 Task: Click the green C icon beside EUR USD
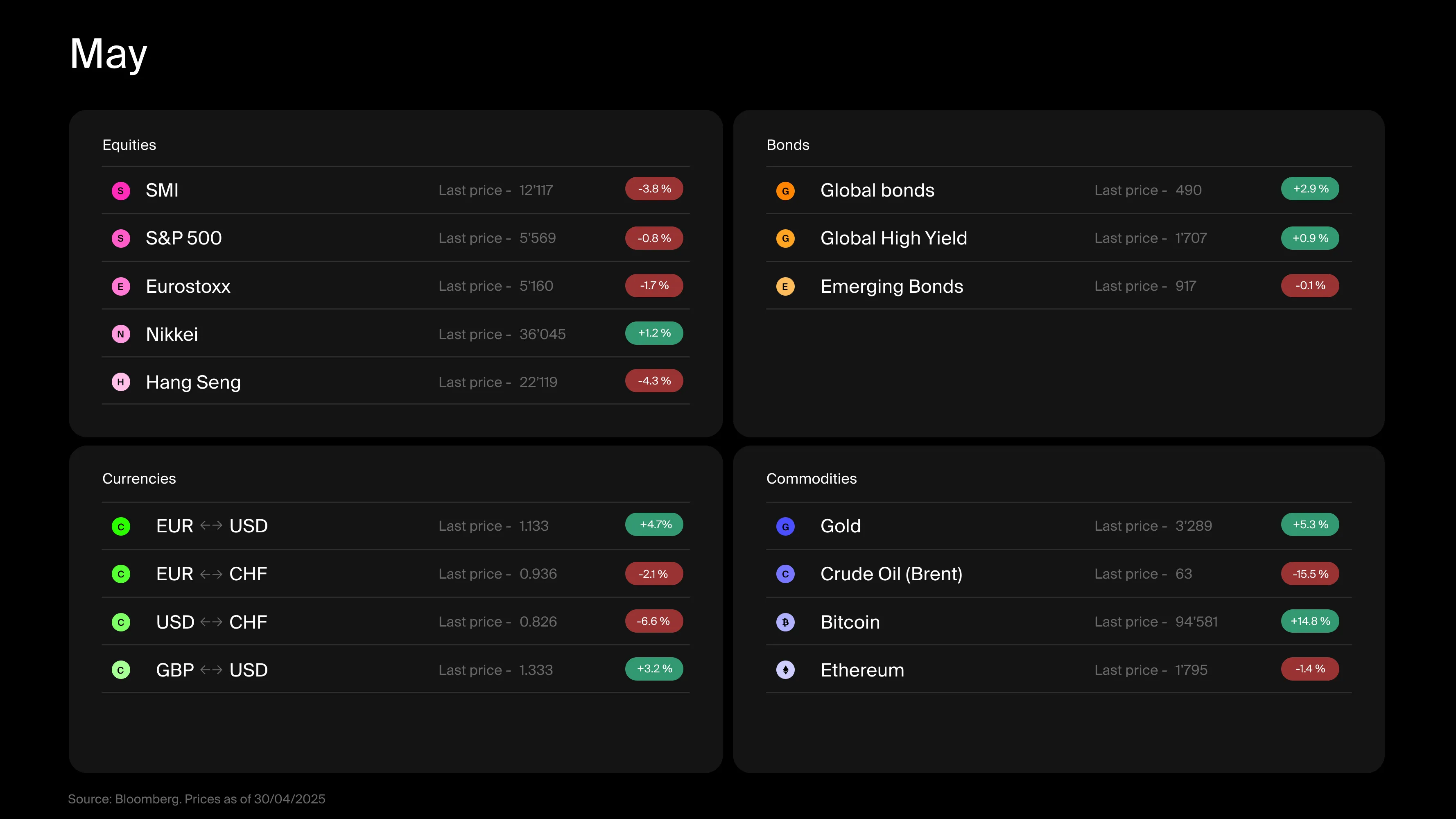120,526
